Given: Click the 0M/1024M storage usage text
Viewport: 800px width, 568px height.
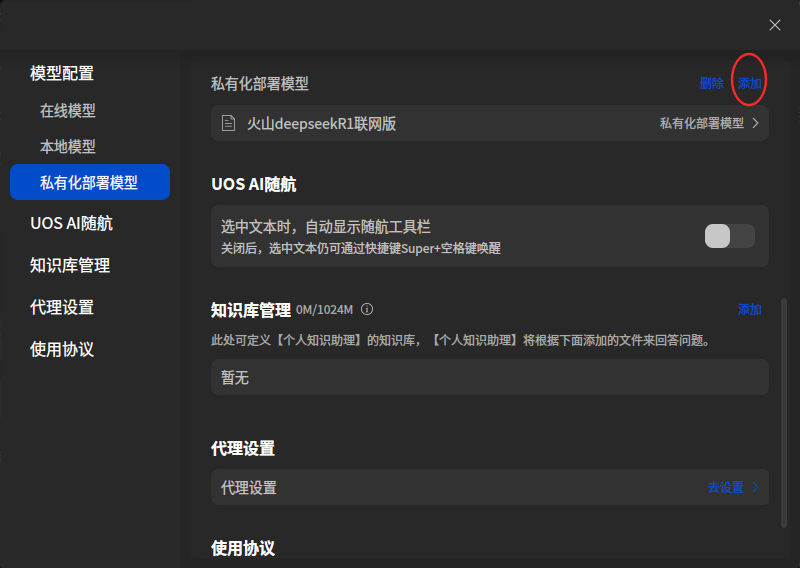Looking at the screenshot, I should [x=324, y=310].
